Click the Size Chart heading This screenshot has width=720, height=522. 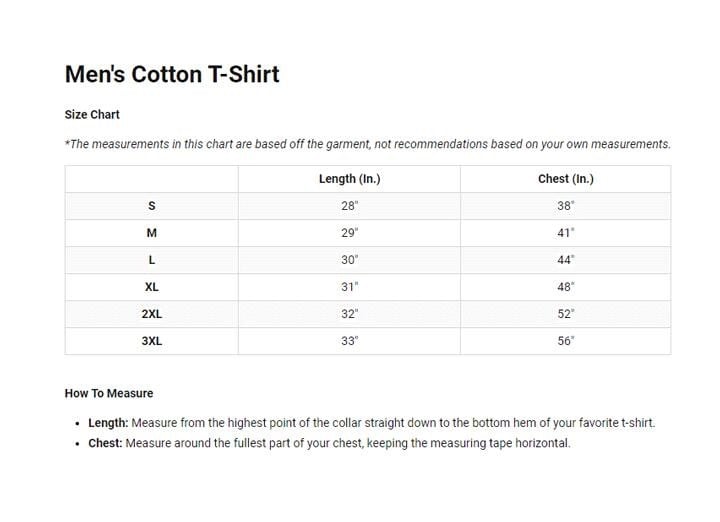pyautogui.click(x=92, y=115)
